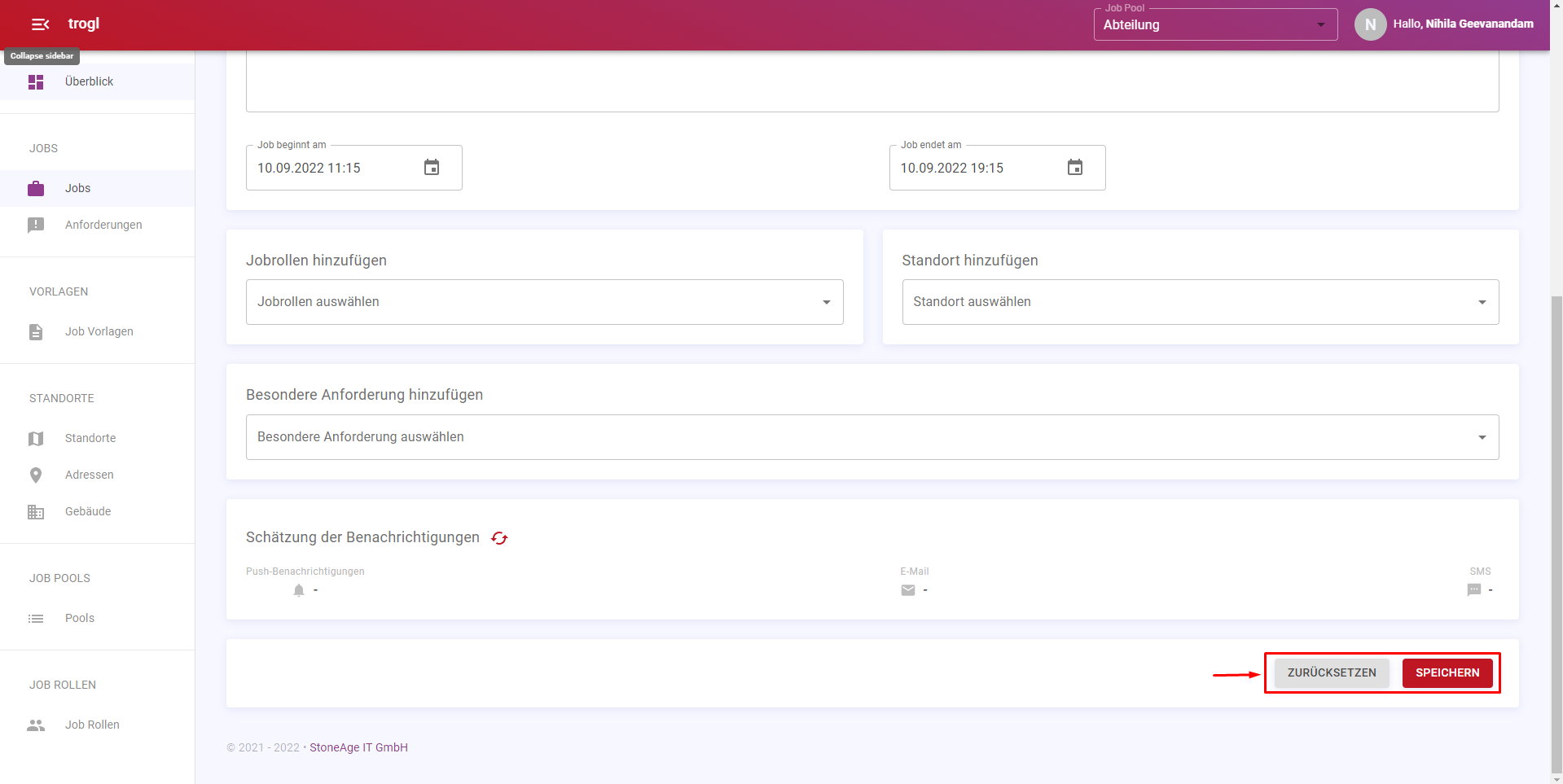Image resolution: width=1563 pixels, height=784 pixels.
Task: Click the Speichern button
Action: click(1447, 673)
